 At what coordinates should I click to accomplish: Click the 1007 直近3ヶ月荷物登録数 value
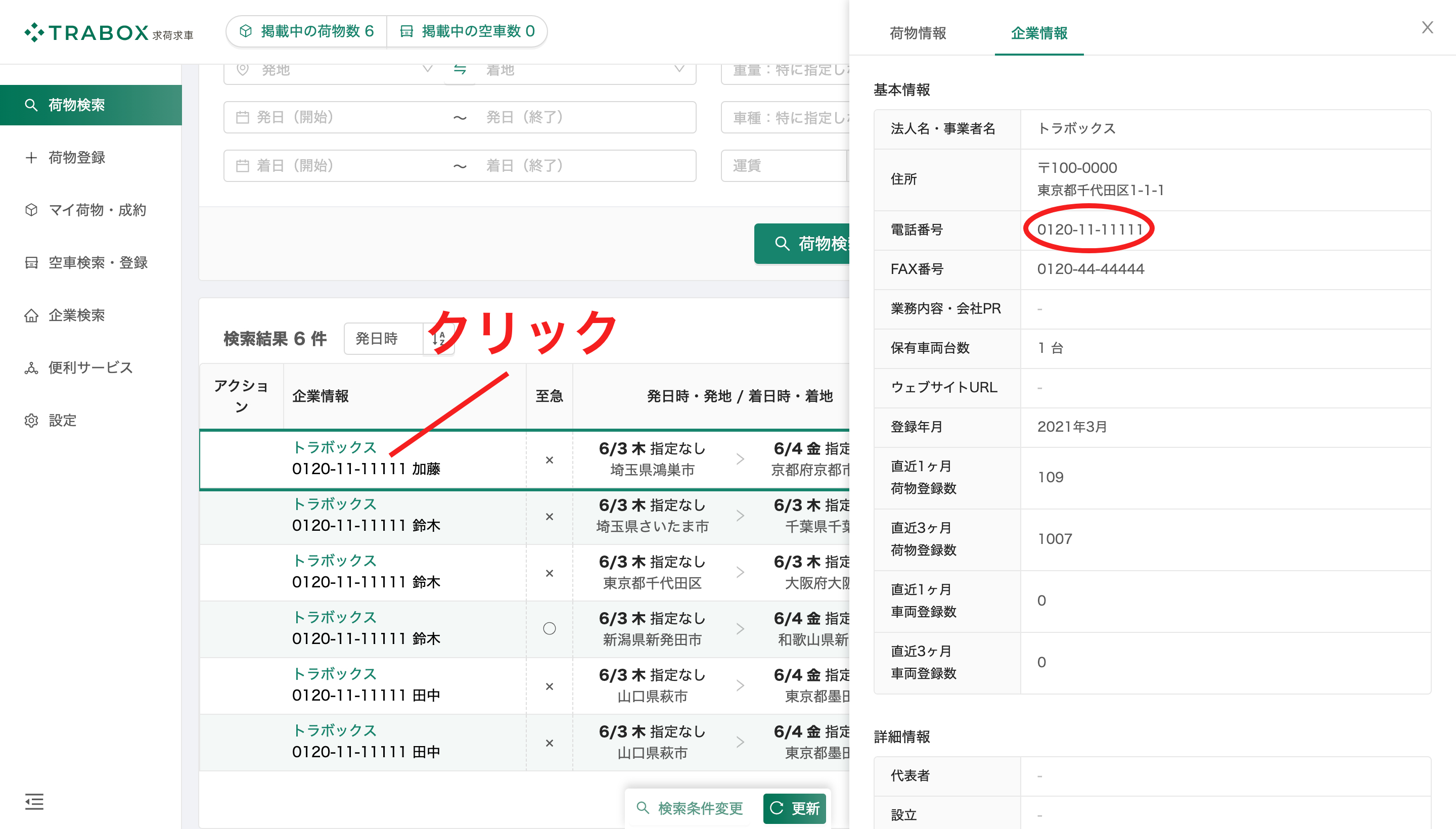[x=1055, y=539]
